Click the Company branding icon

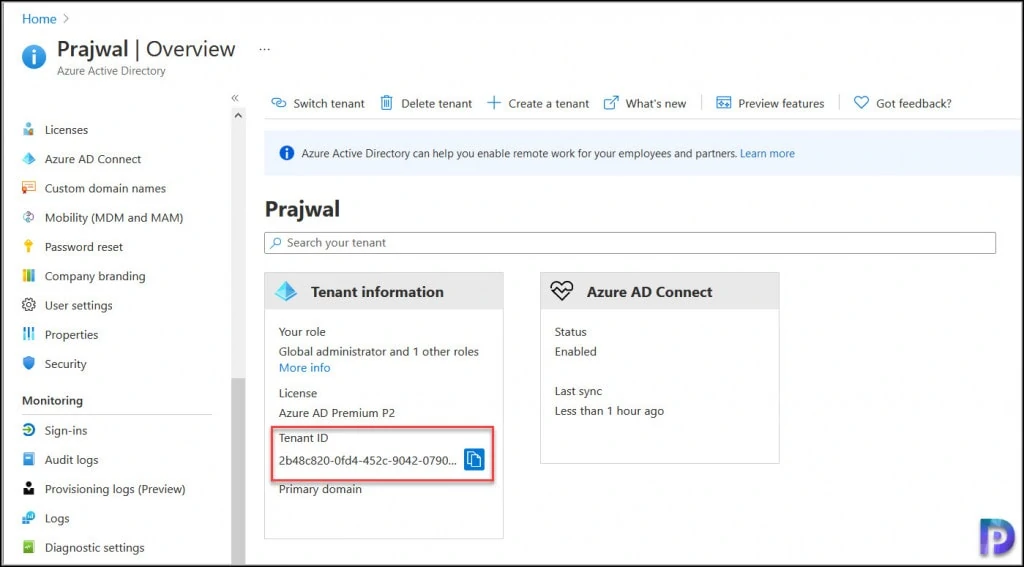(x=28, y=276)
